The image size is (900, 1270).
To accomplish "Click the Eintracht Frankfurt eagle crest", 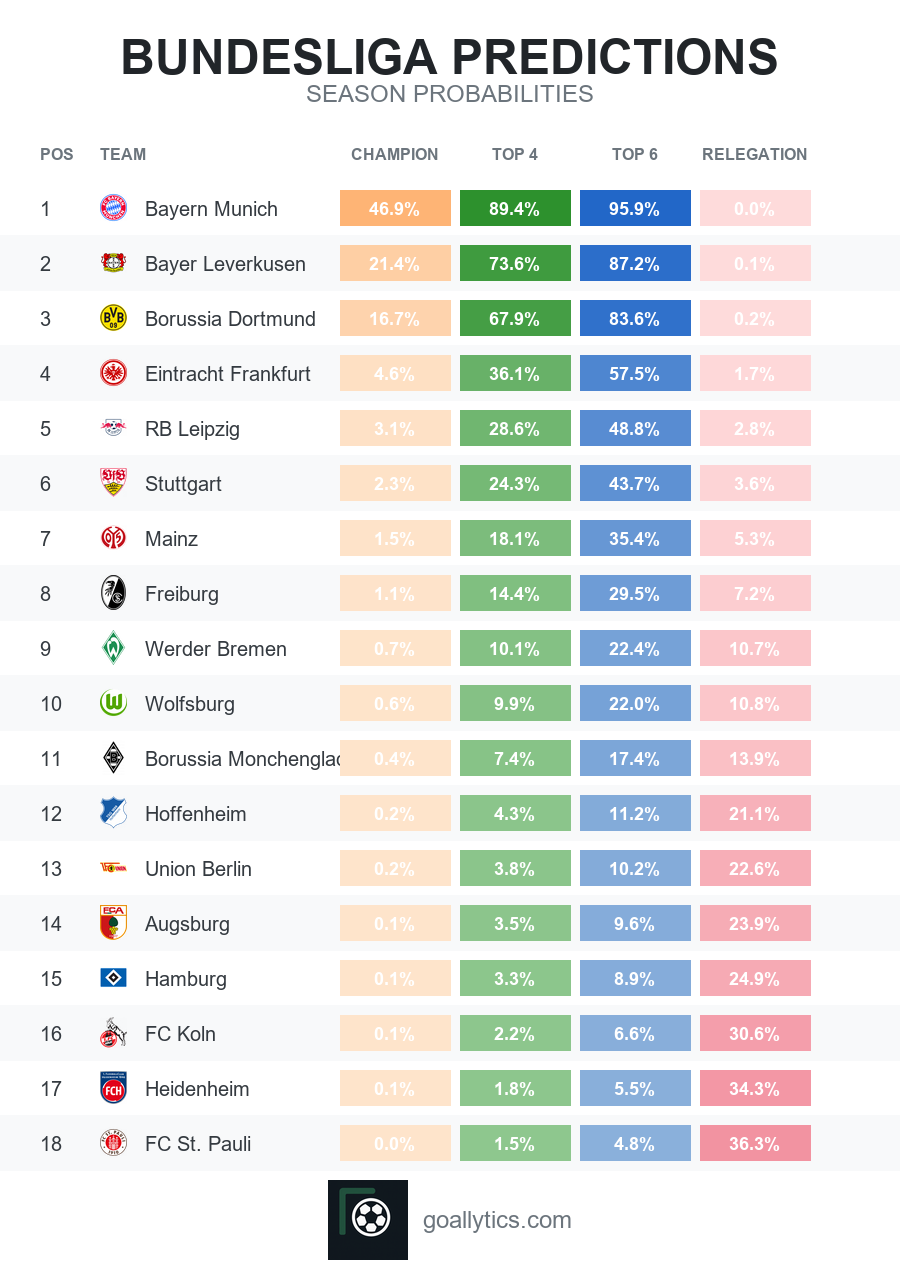I will pos(114,373).
